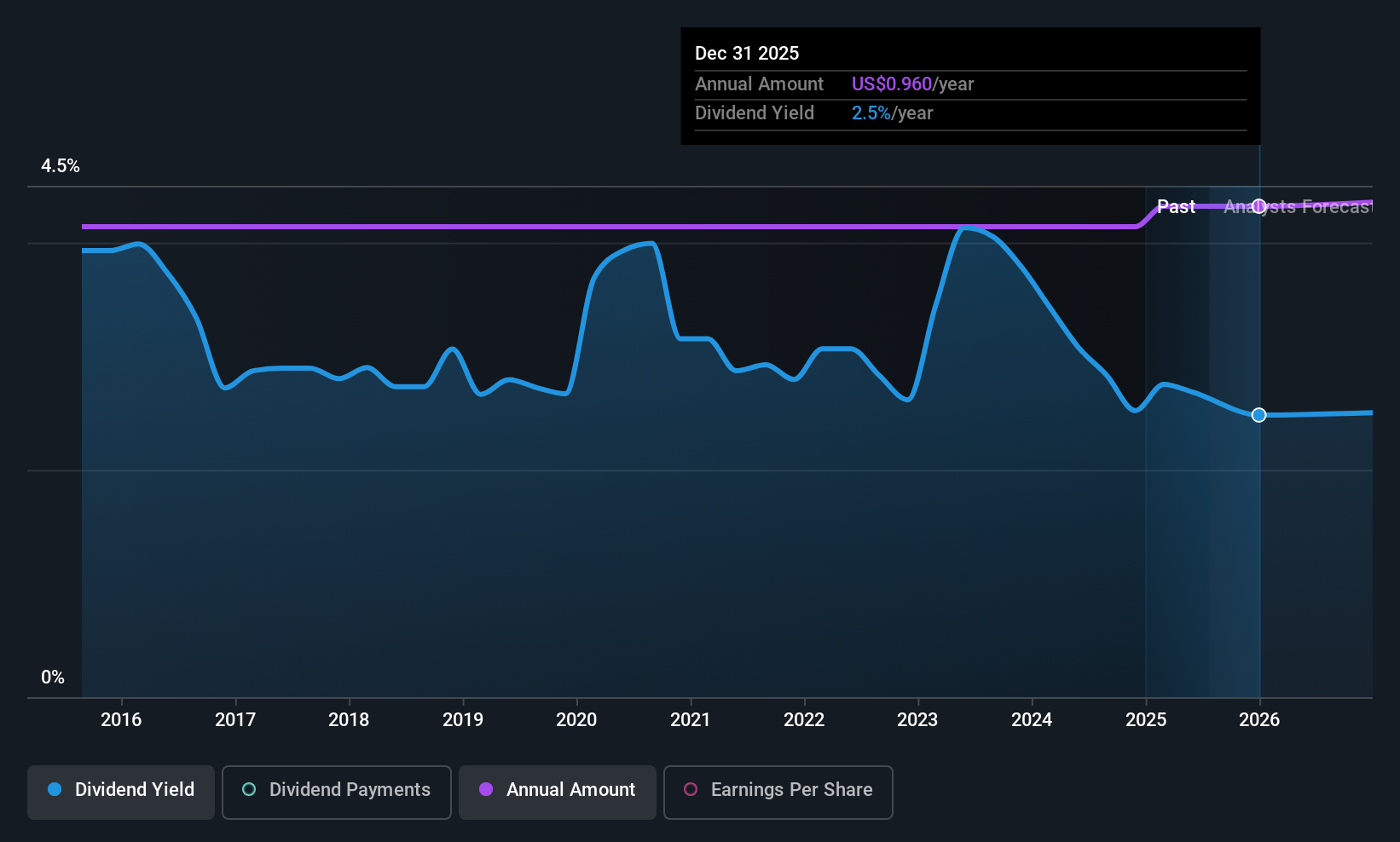Click the 2019 x-axis label
This screenshot has height=842, width=1400.
point(463,719)
